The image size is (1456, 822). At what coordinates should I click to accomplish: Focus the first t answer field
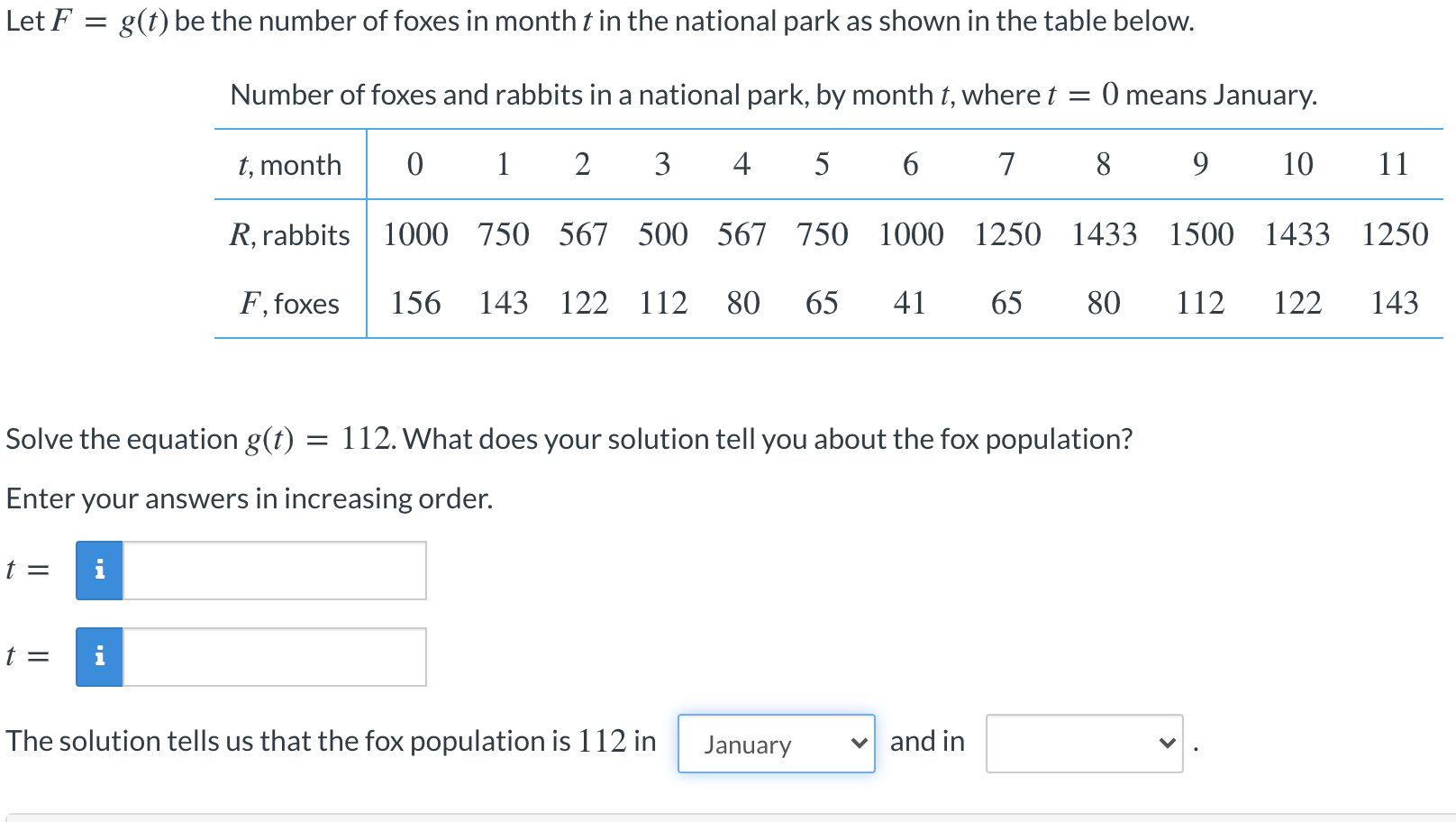coord(274,571)
